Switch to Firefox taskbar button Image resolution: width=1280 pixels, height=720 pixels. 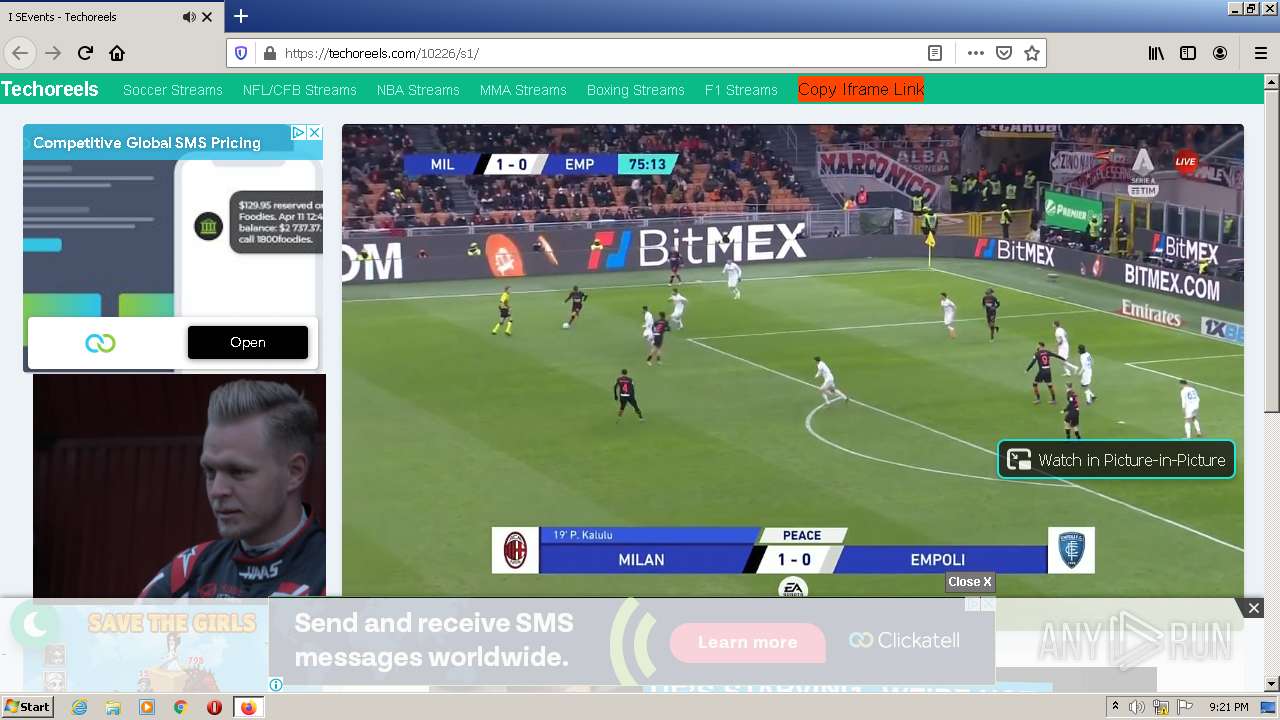(248, 707)
